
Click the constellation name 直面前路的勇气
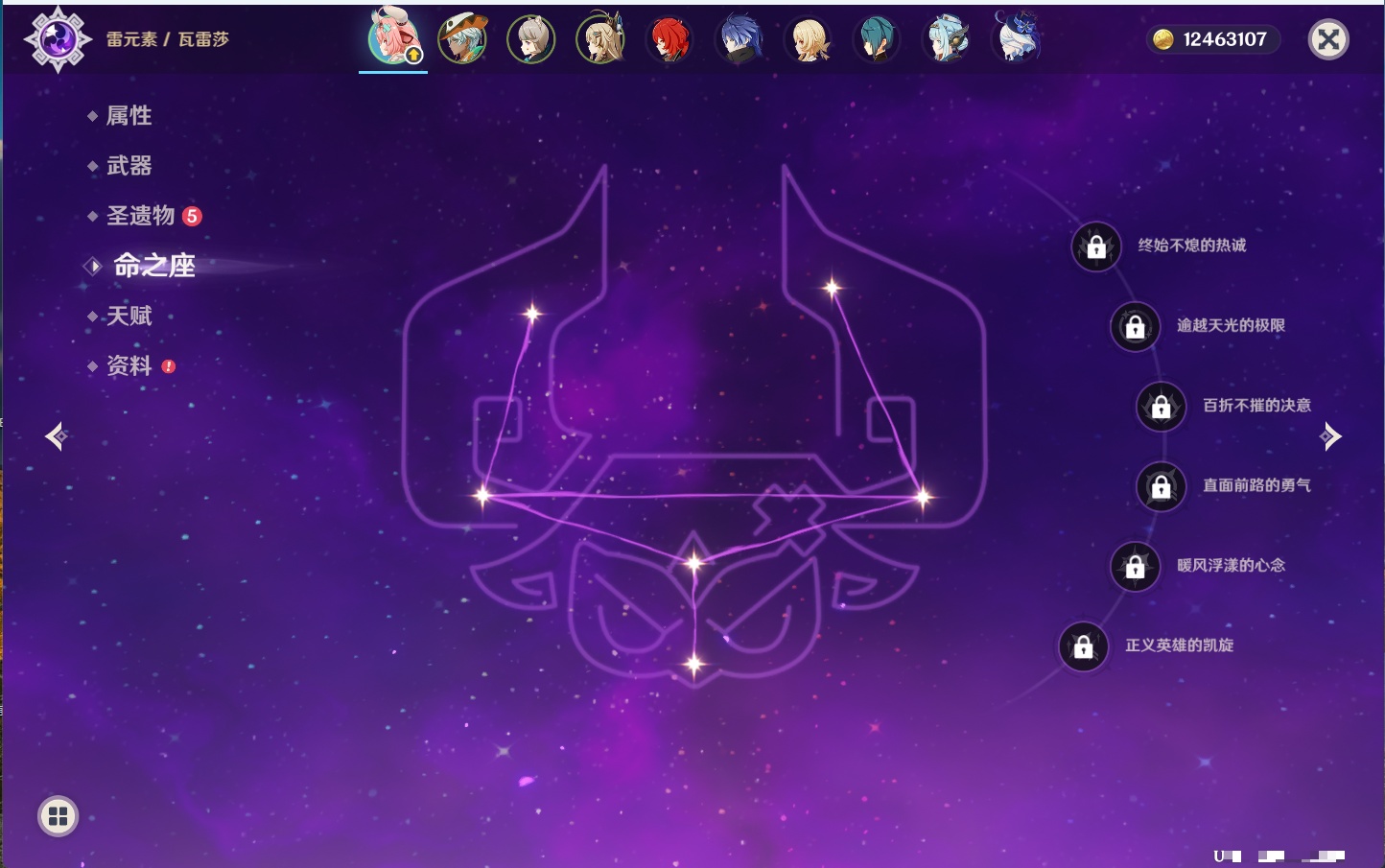tap(1256, 485)
